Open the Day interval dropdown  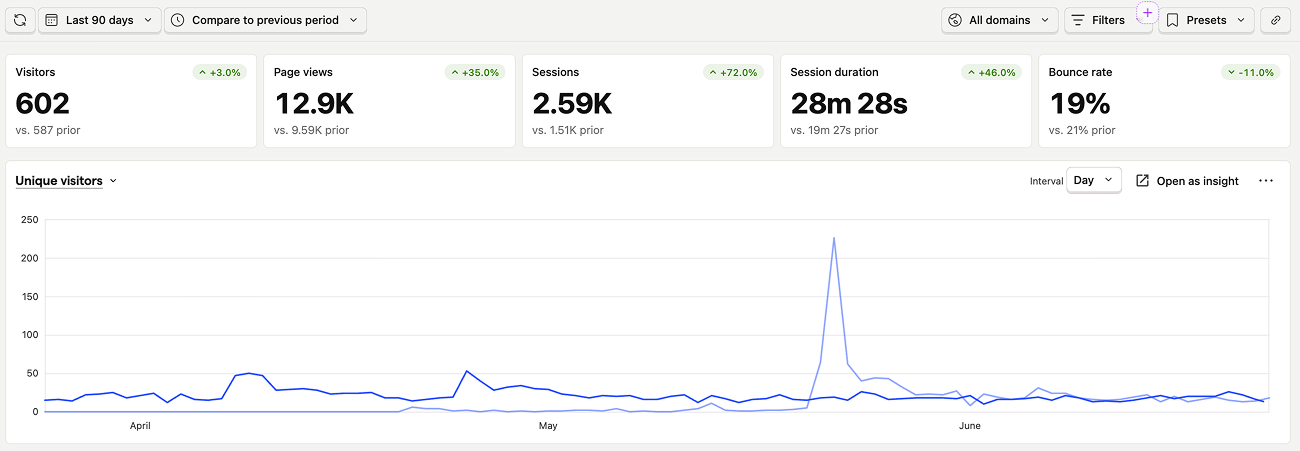click(x=1094, y=181)
